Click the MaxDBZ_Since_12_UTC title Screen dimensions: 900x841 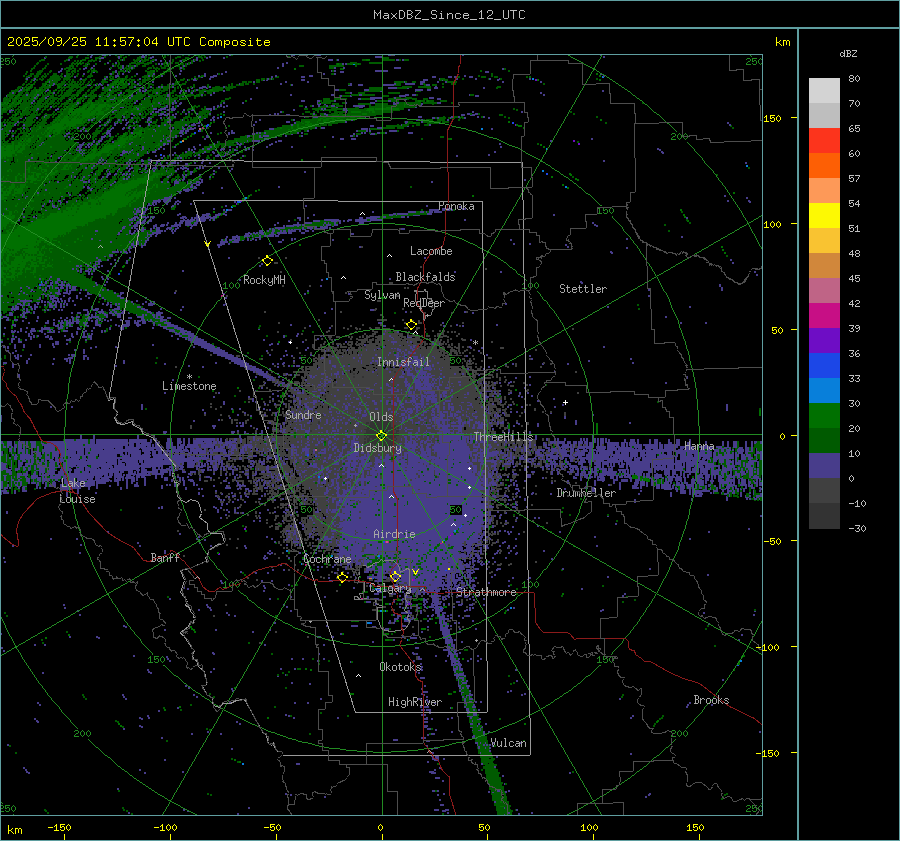(x=449, y=15)
